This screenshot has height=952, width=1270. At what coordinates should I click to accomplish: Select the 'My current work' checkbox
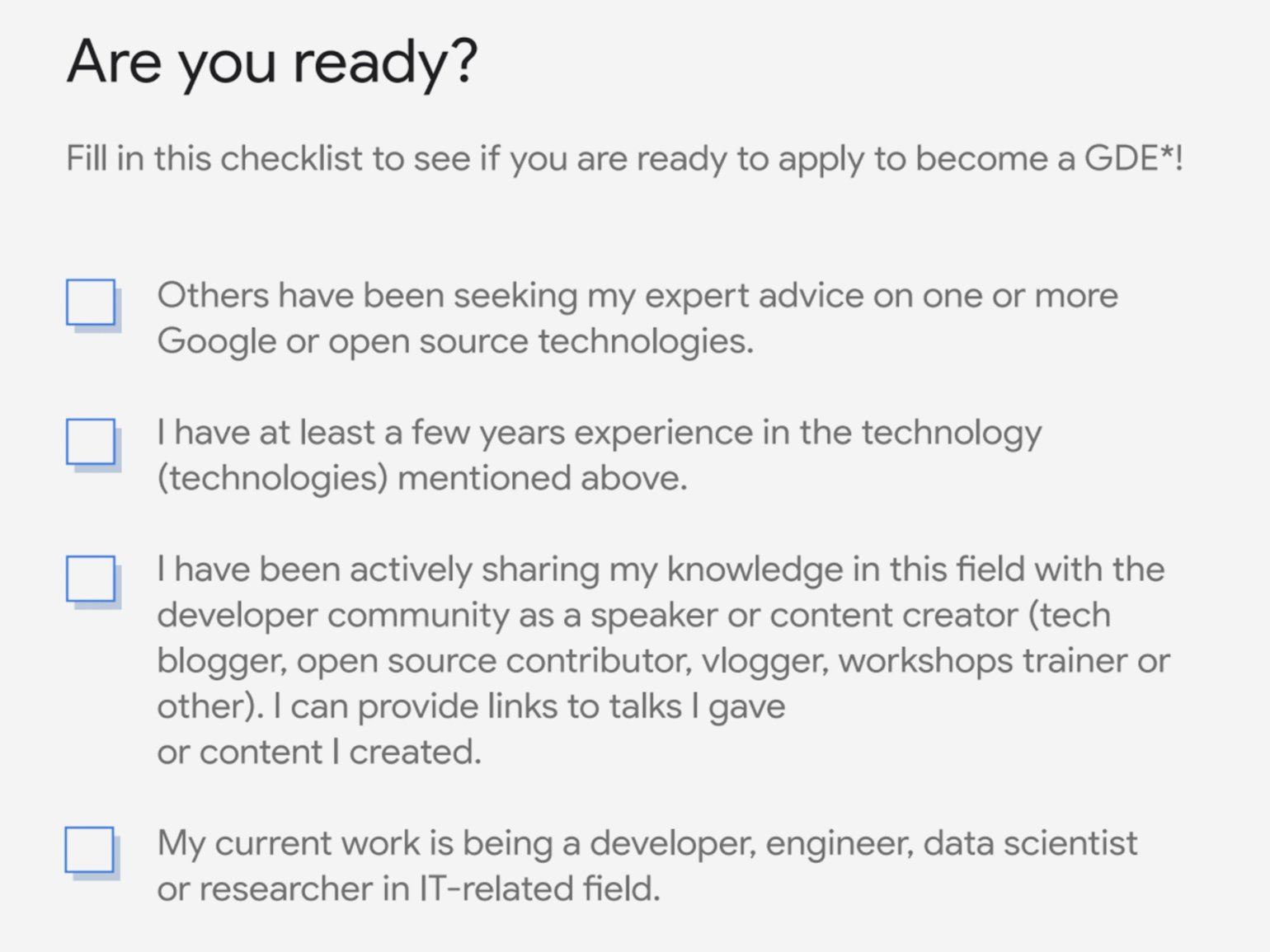click(90, 850)
